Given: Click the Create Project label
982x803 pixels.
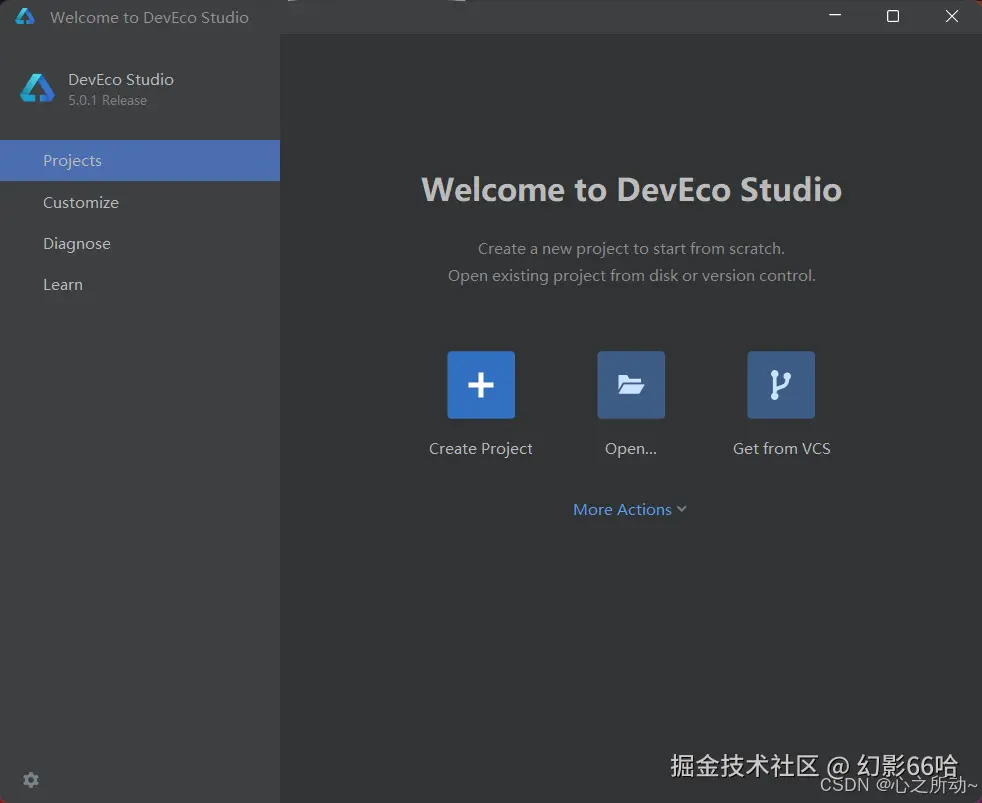Looking at the screenshot, I should pyautogui.click(x=480, y=448).
